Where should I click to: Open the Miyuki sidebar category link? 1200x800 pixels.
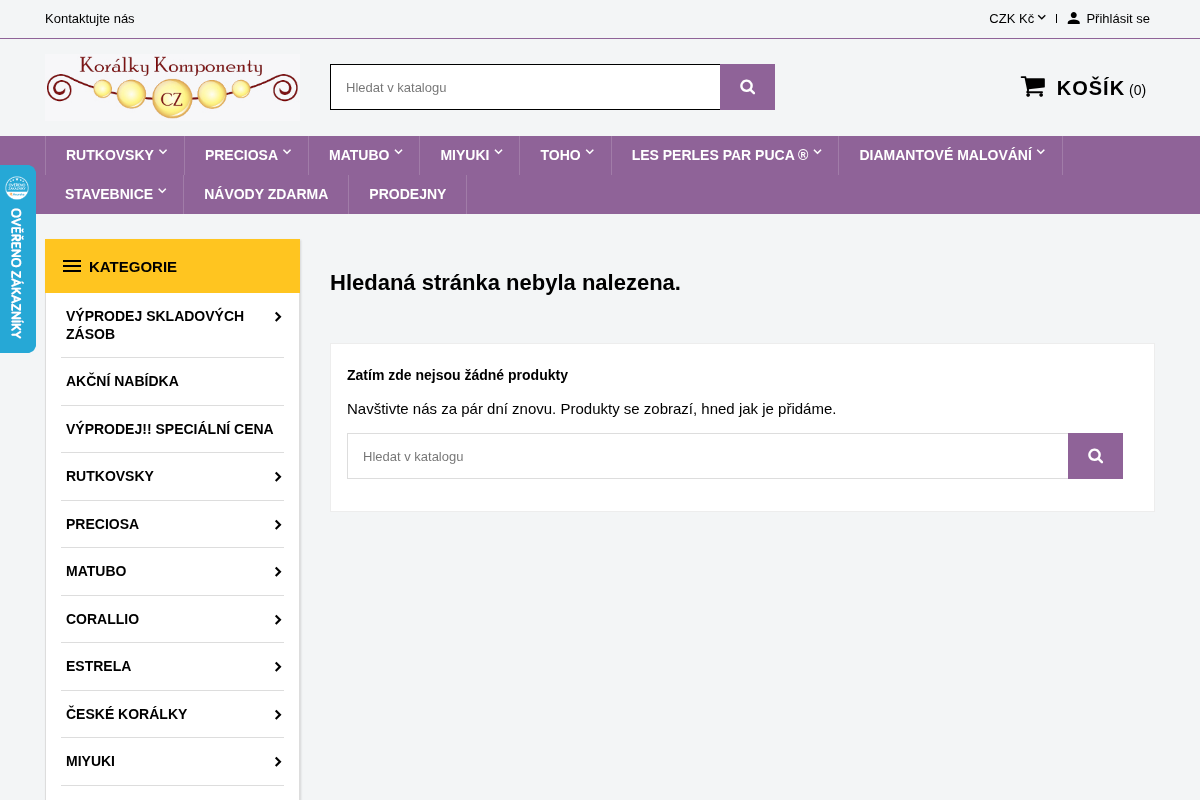[x=90, y=761]
